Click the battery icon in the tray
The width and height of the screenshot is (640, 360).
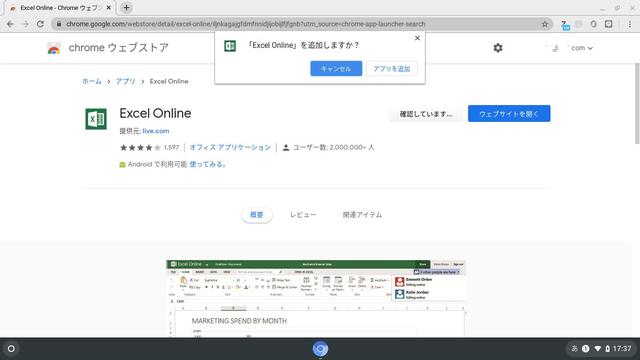(x=607, y=349)
